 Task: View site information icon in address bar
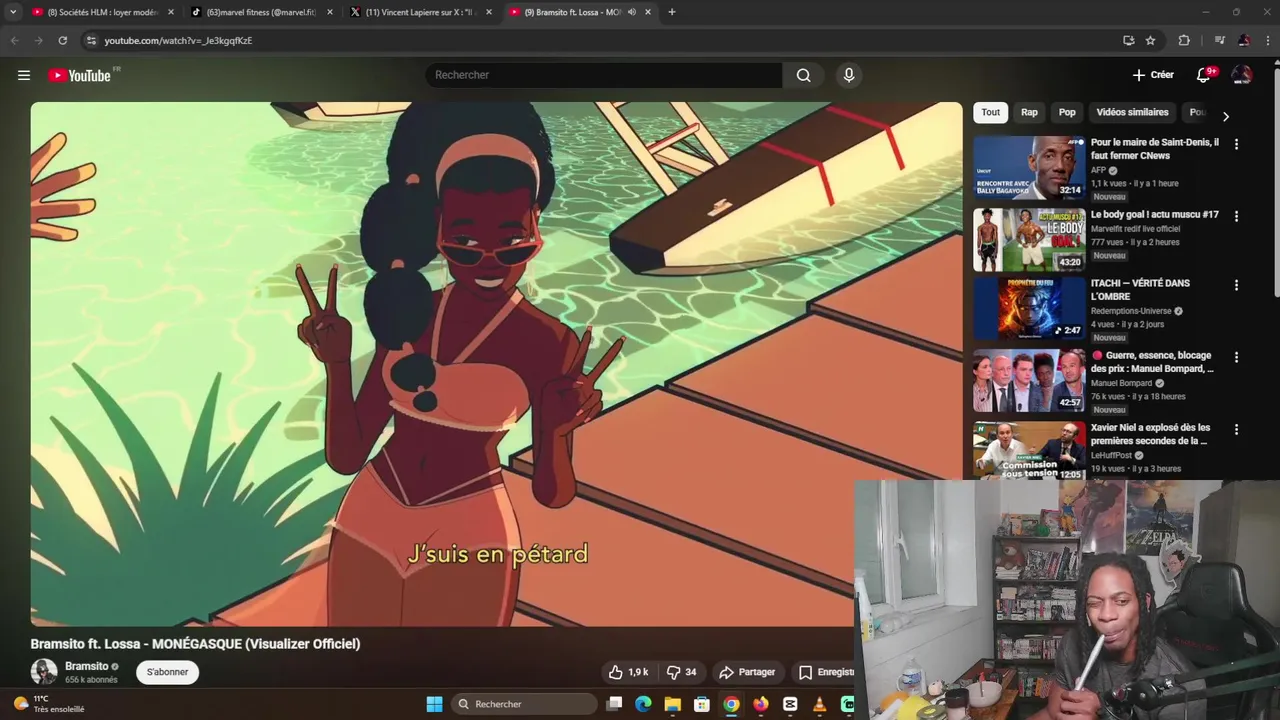tap(91, 40)
